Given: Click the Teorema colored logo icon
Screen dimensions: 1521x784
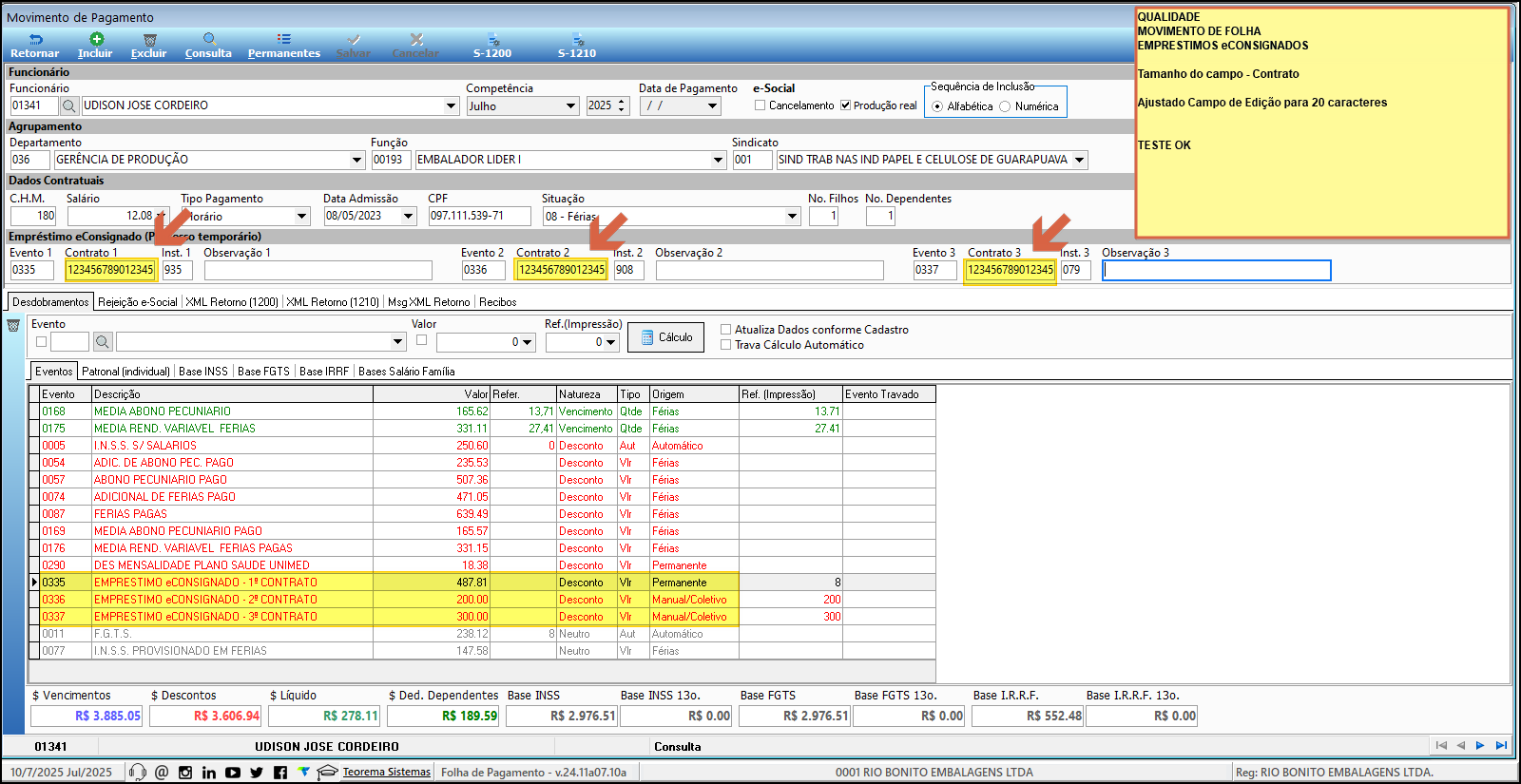Looking at the screenshot, I should tap(304, 772).
